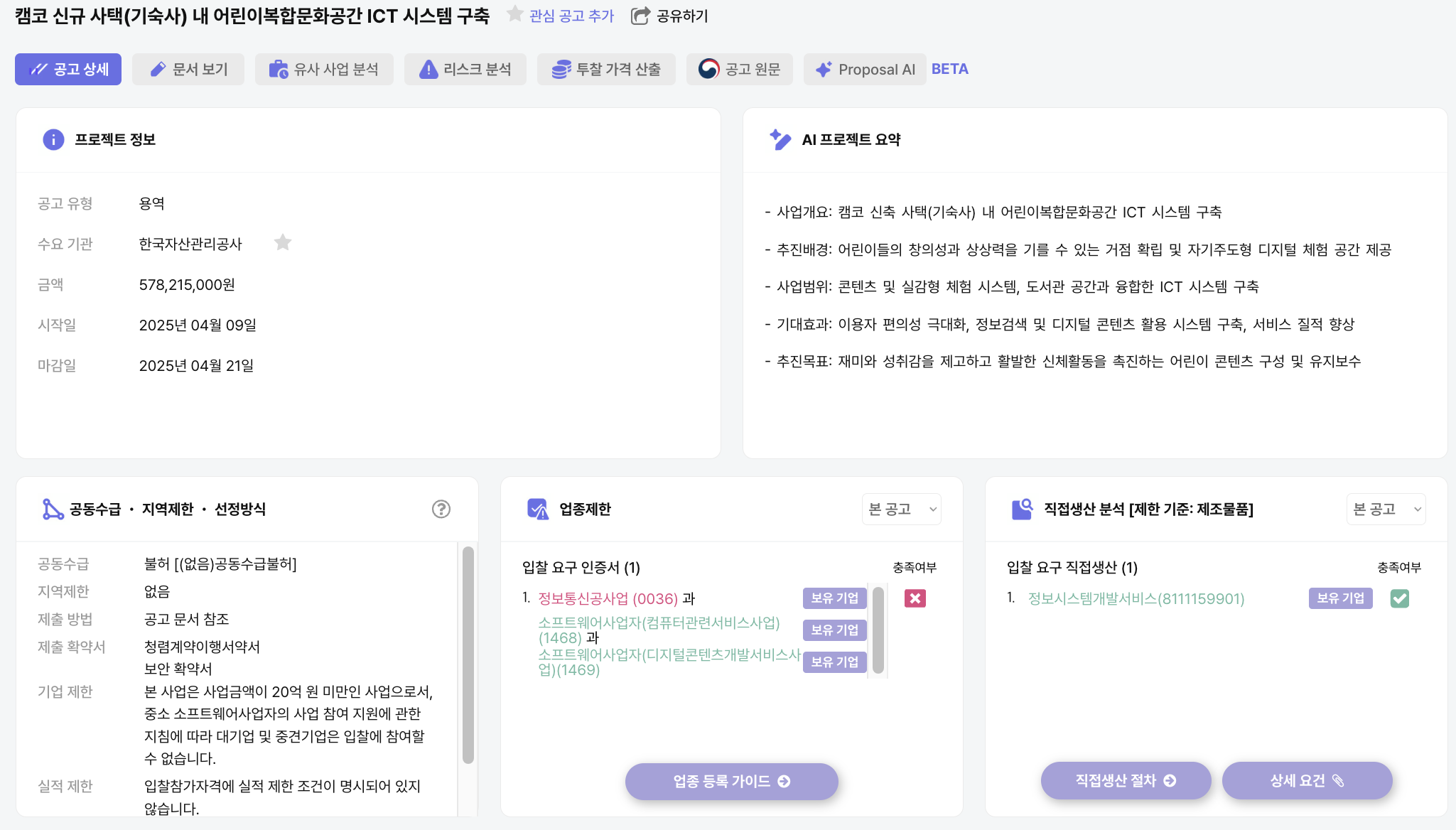Viewport: 1456px width, 830px height.
Task: Switch to the 리스크 분석 tab
Action: [x=465, y=69]
